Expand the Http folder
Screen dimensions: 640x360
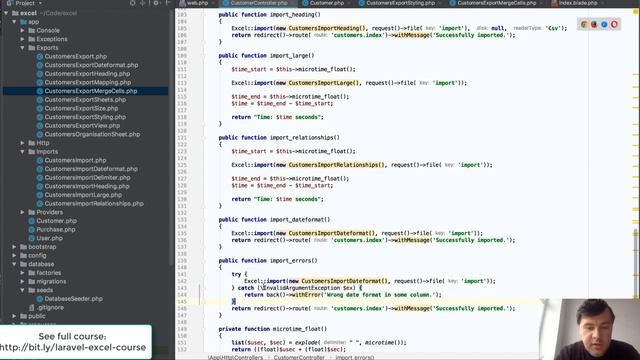[22, 143]
